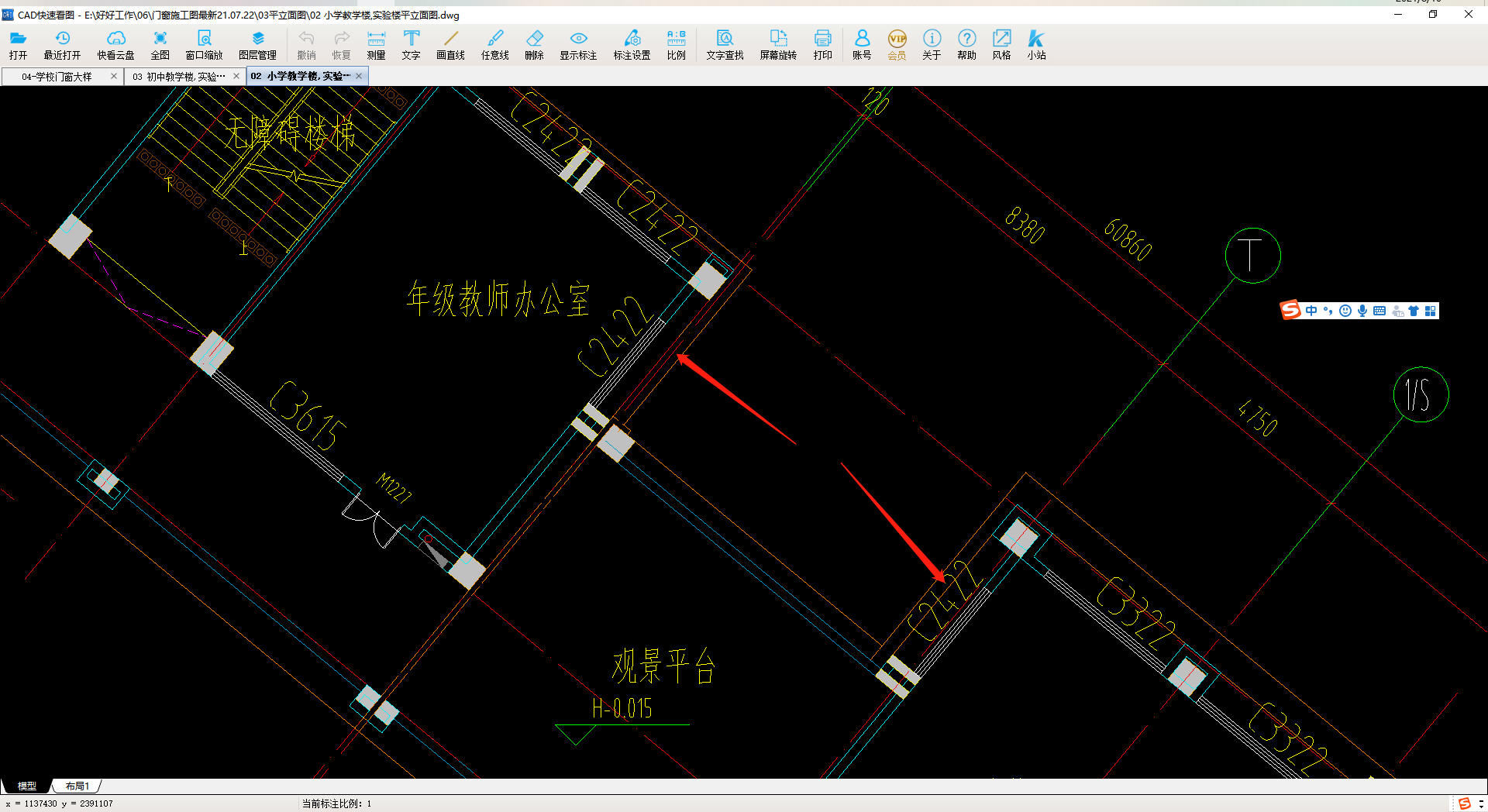The image size is (1488, 812).
Task: Activate the 窗口缩放 window zoom tool
Action: pyautogui.click(x=204, y=45)
